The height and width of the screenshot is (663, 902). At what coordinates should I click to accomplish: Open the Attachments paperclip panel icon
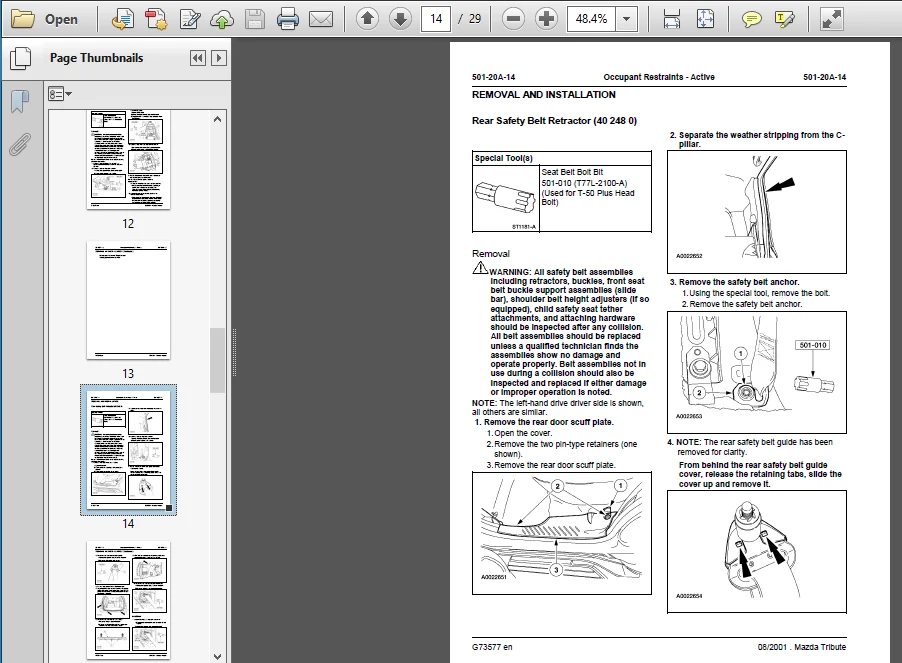pyautogui.click(x=20, y=144)
